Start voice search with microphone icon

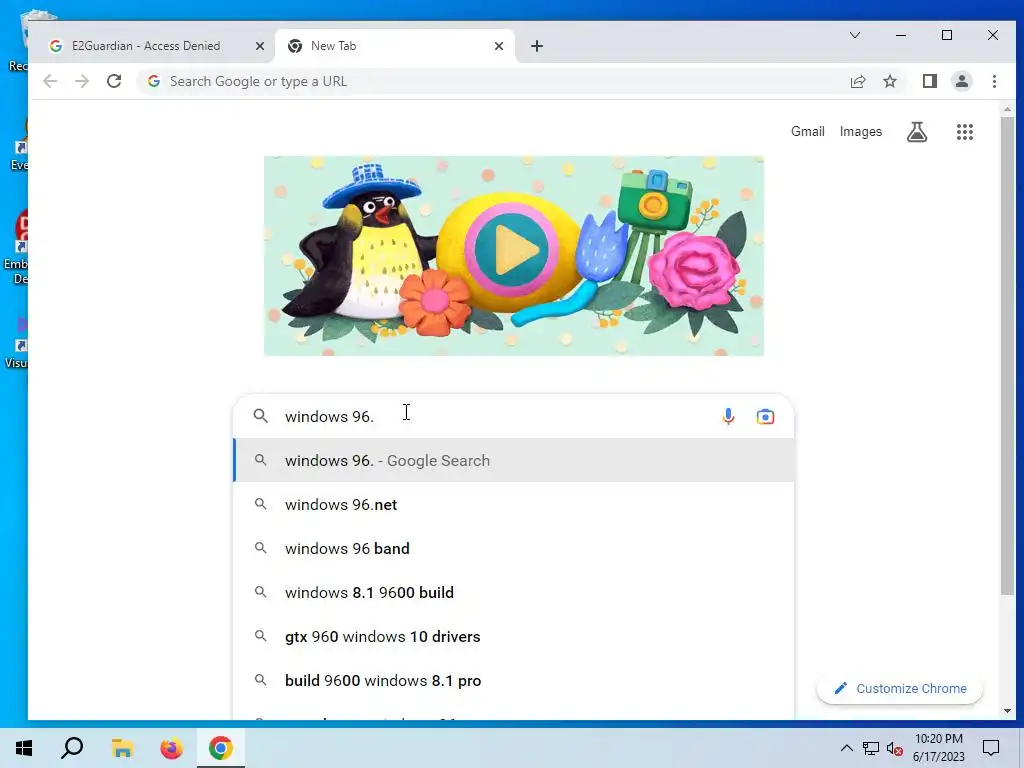tap(728, 416)
